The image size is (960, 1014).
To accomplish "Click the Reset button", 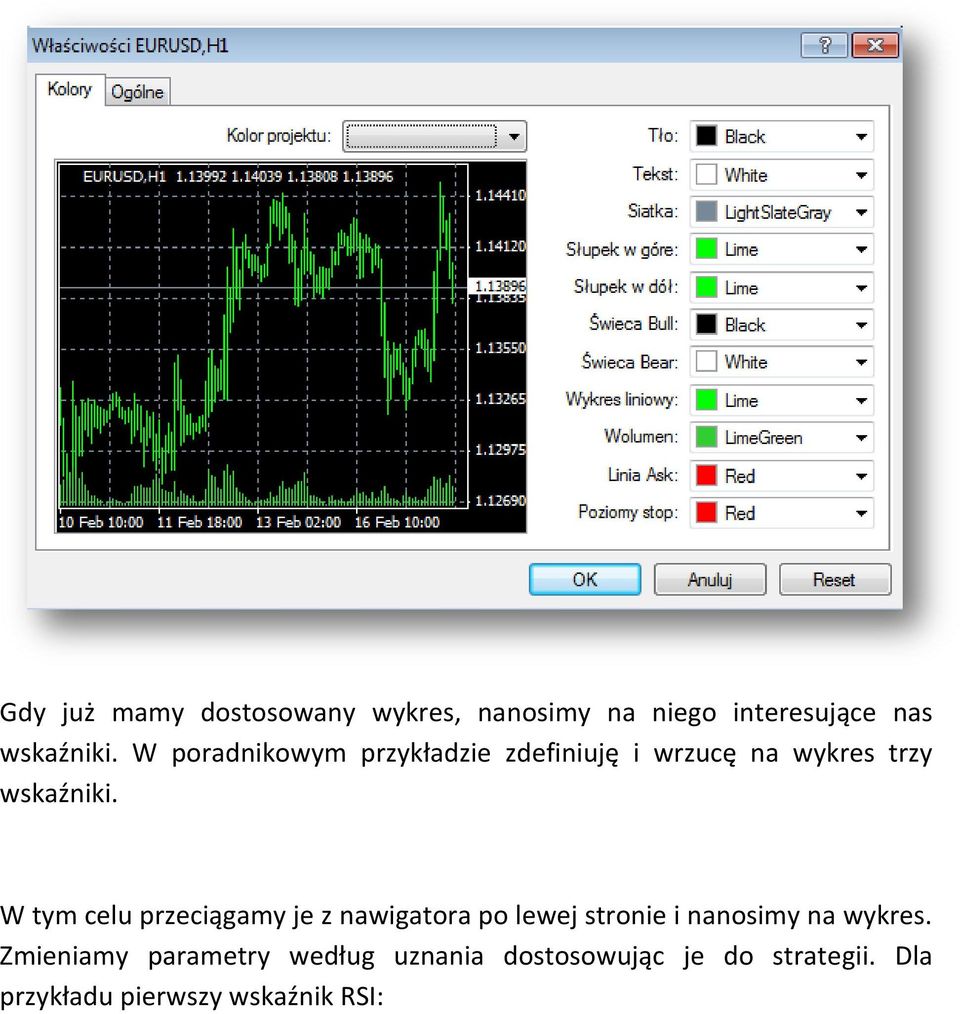I will [x=835, y=579].
